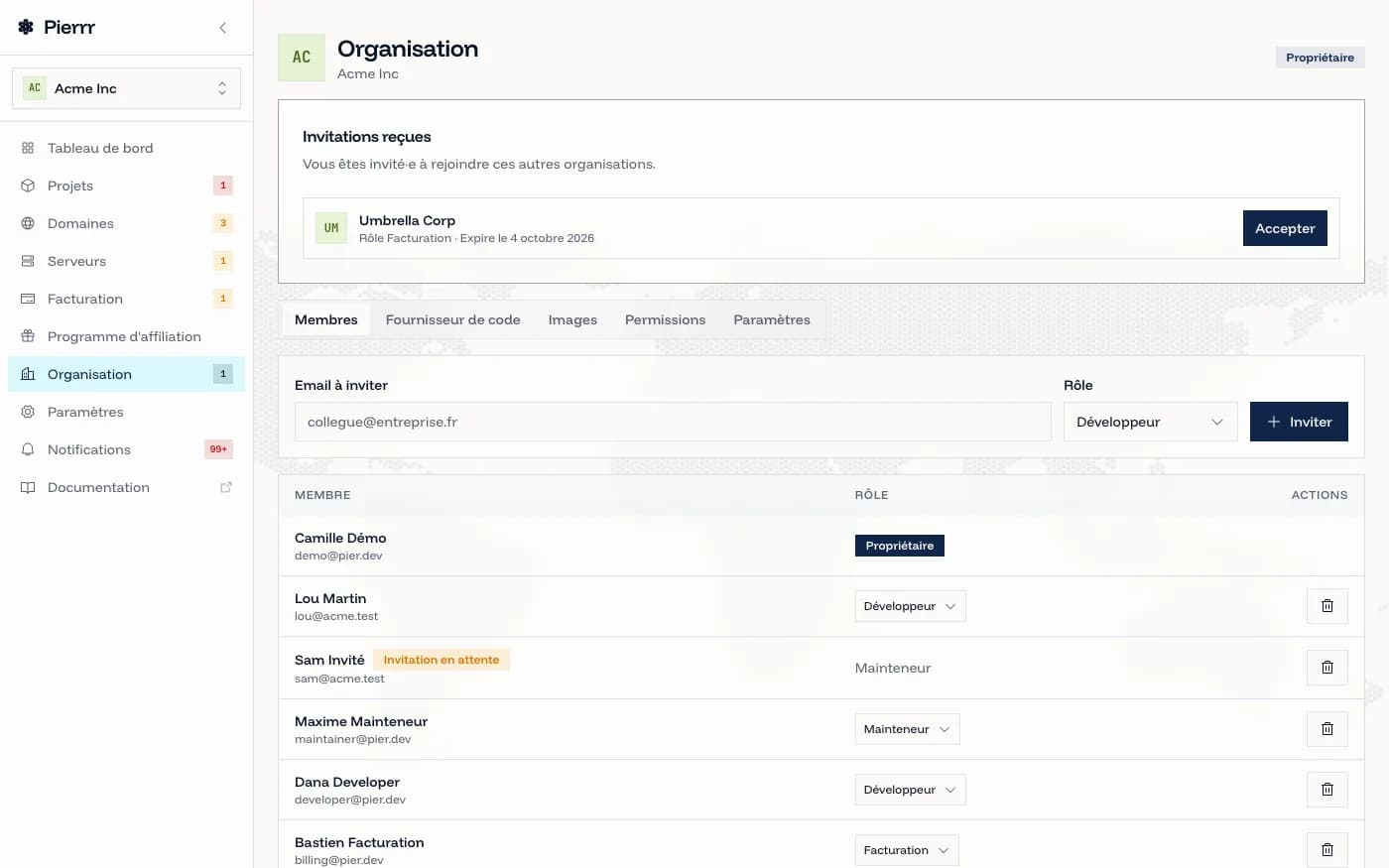Click the Serveurs server icon
The height and width of the screenshot is (868, 1389).
click(x=28, y=261)
